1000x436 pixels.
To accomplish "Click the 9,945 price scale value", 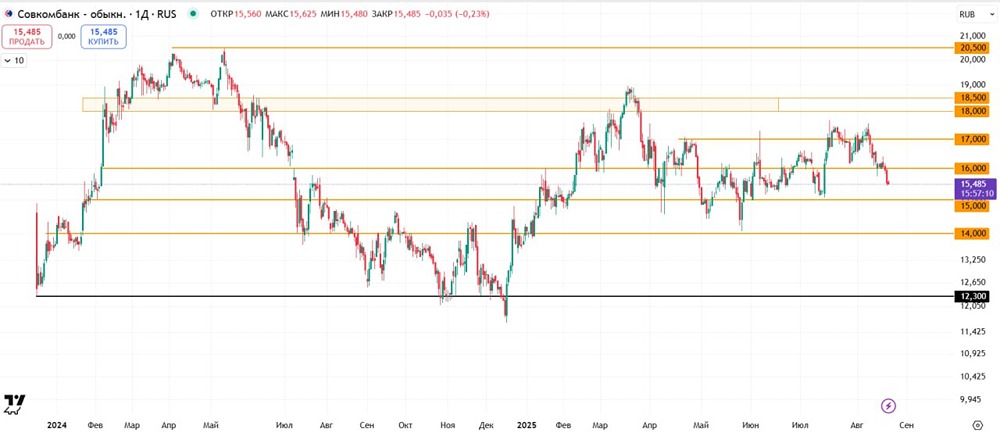I will point(971,399).
